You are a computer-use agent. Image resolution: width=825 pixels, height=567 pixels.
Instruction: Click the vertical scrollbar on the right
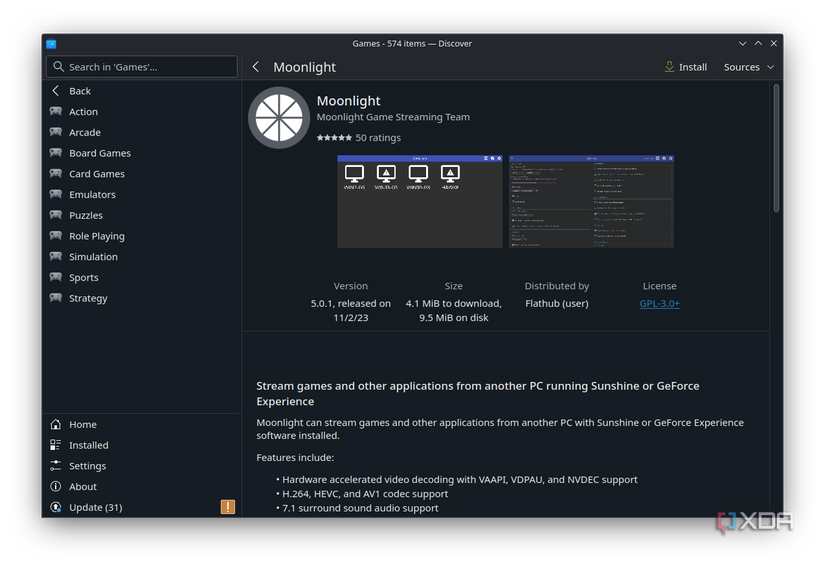777,148
